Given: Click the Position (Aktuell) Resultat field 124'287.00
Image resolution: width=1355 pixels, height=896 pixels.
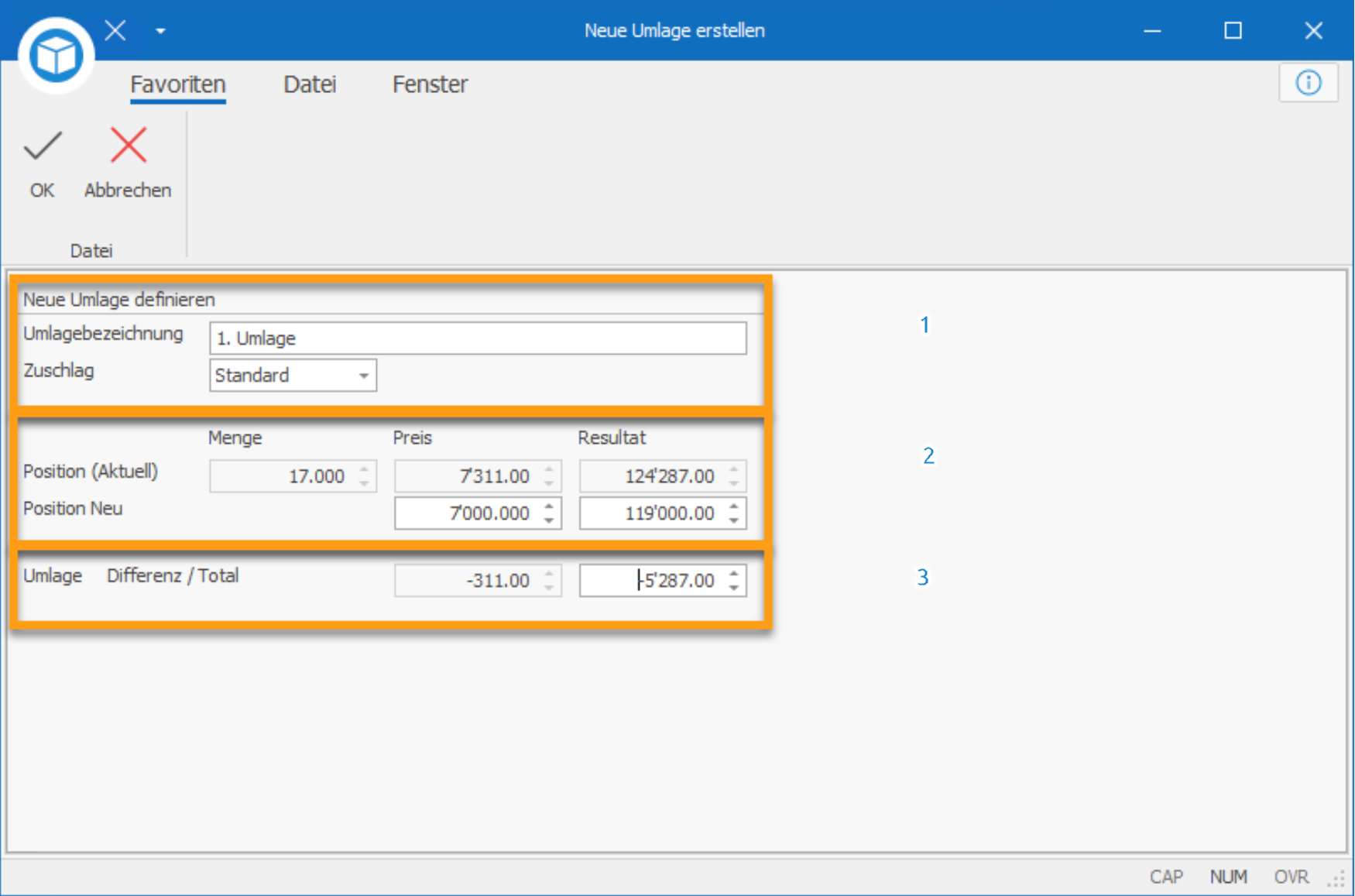Looking at the screenshot, I should click(663, 476).
